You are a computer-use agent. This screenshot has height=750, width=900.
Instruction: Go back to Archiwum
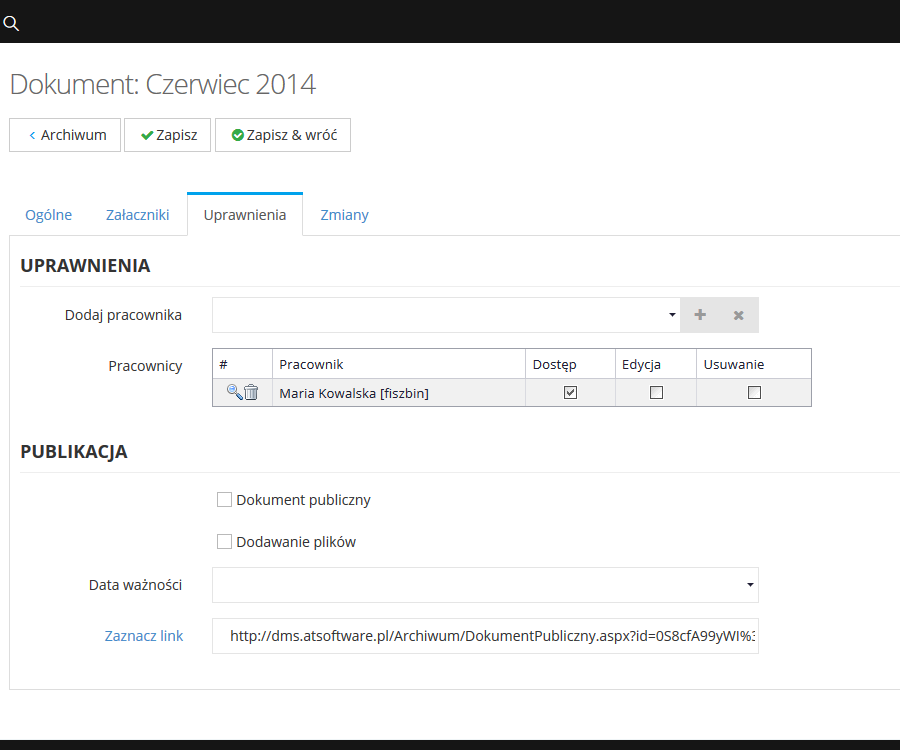pos(65,135)
